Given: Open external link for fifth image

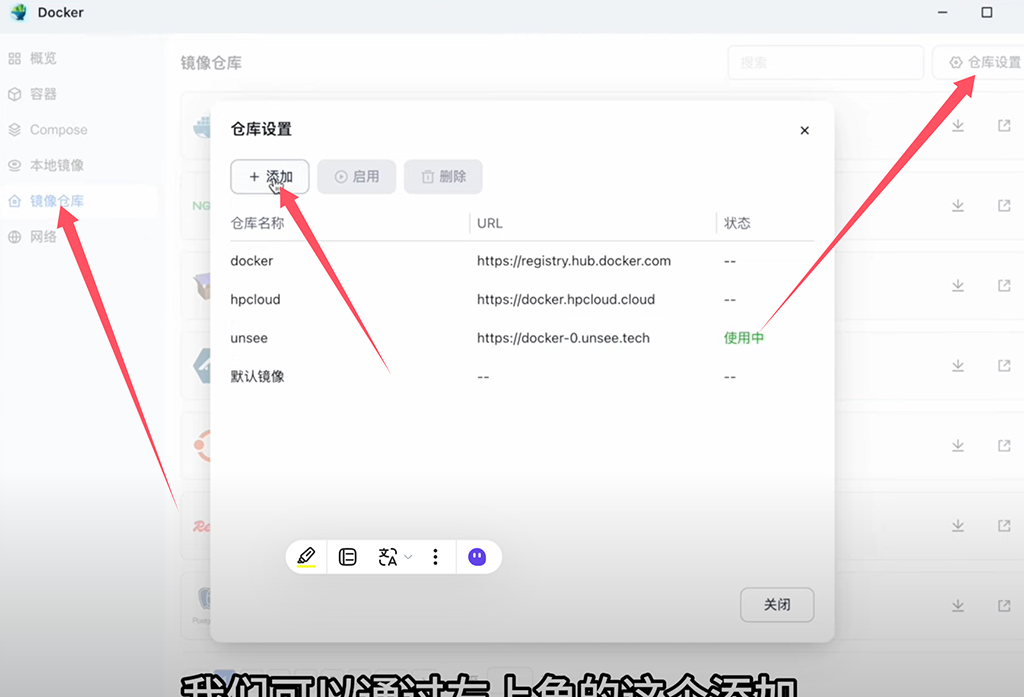Looking at the screenshot, I should click(1004, 445).
